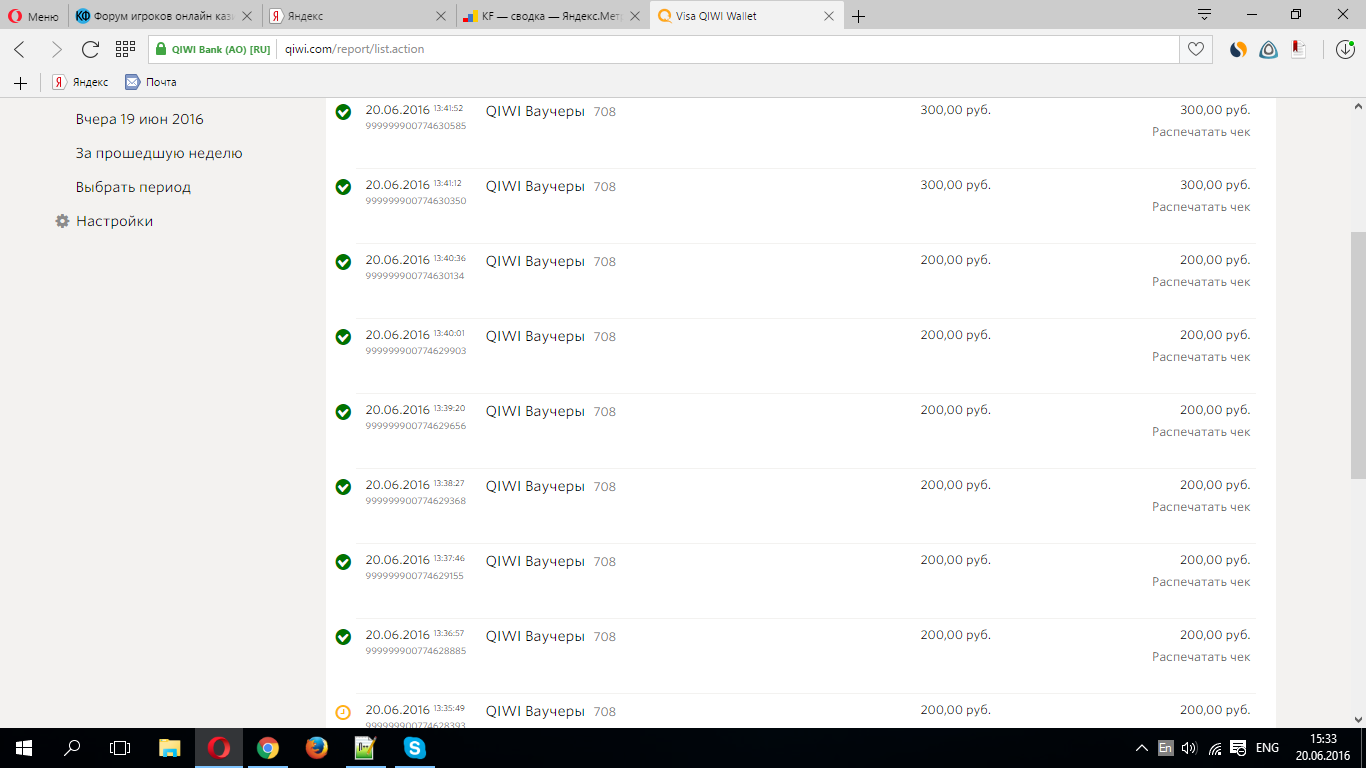1366x768 pixels.
Task: Open QIWI Ваучеры entry at 13:40:01
Action: (x=535, y=336)
